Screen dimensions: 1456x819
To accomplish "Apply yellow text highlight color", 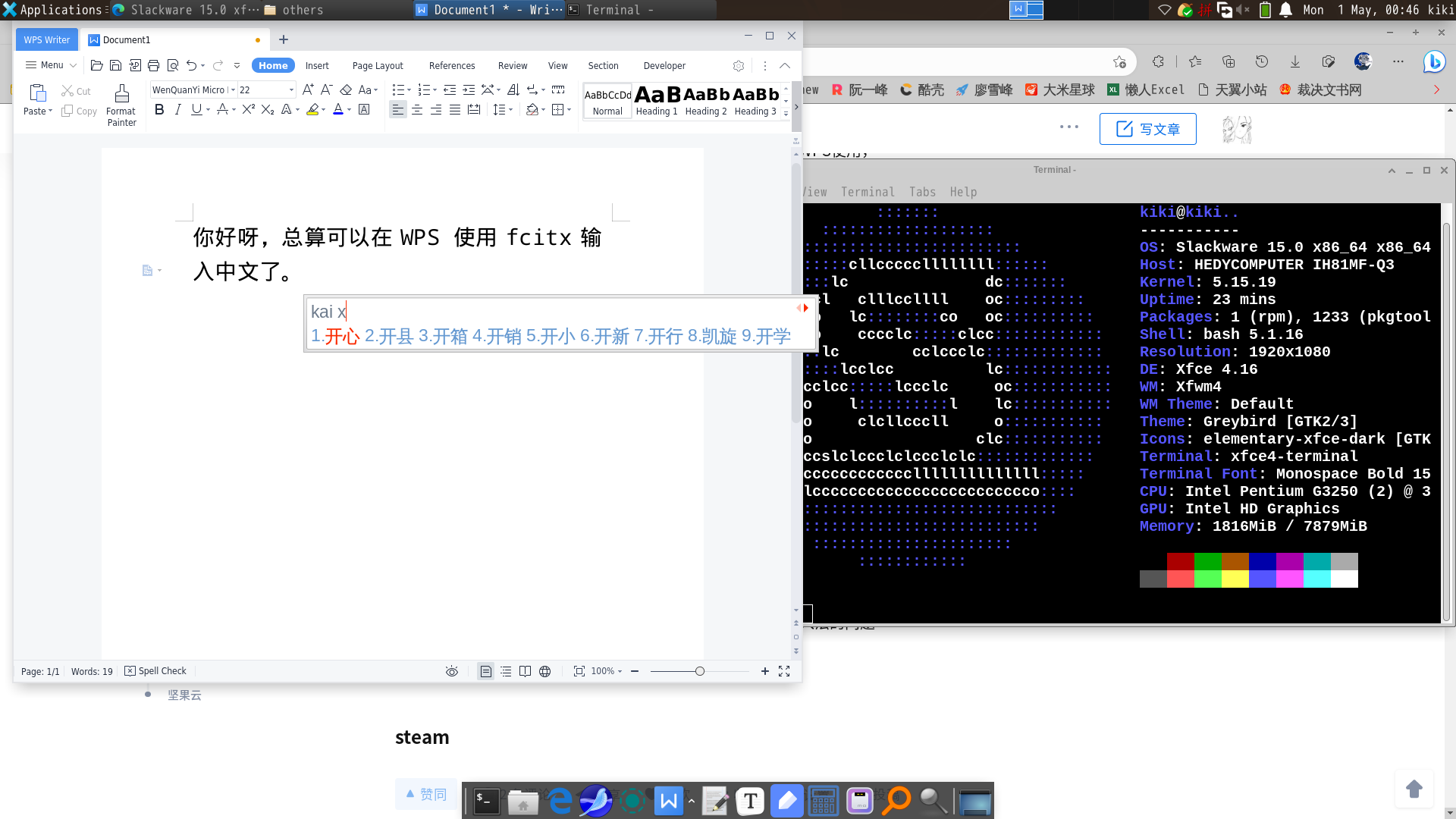I will [312, 109].
